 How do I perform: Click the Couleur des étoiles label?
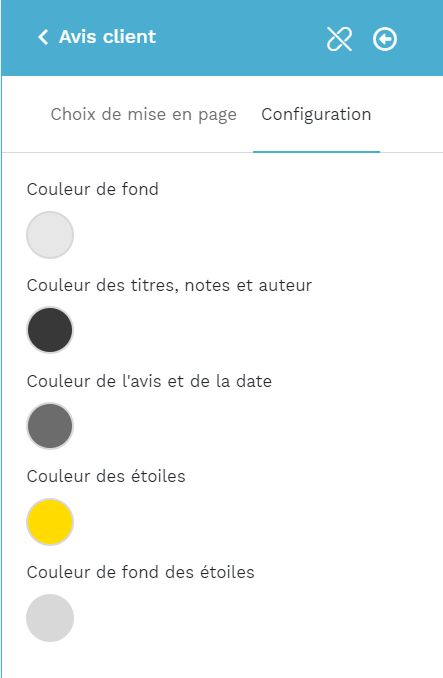[106, 477]
